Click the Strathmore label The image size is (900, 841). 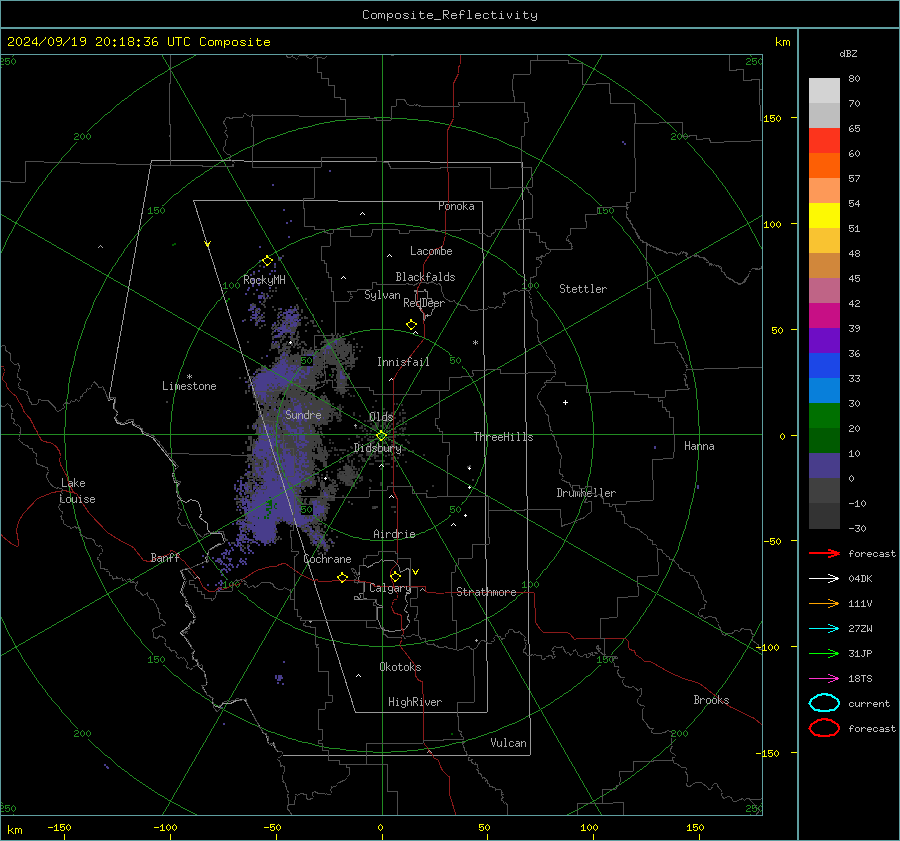pos(486,592)
